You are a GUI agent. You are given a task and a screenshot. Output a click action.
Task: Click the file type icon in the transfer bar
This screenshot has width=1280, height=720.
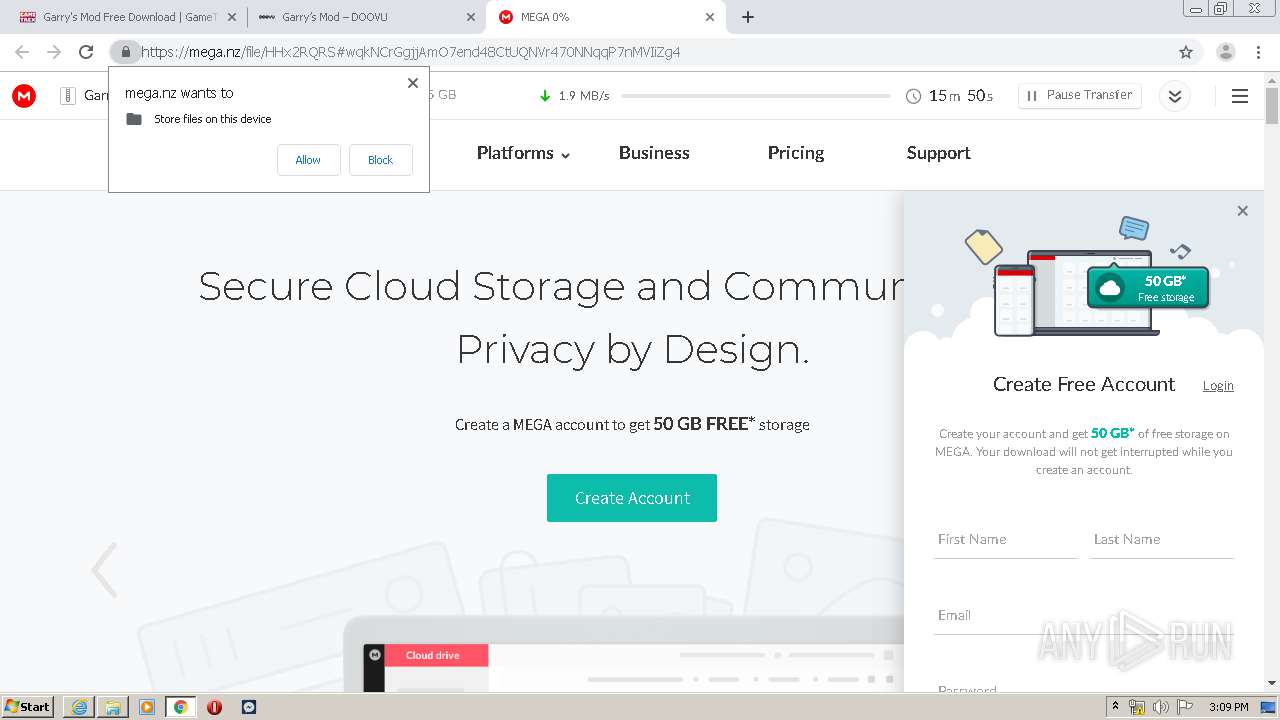(68, 96)
